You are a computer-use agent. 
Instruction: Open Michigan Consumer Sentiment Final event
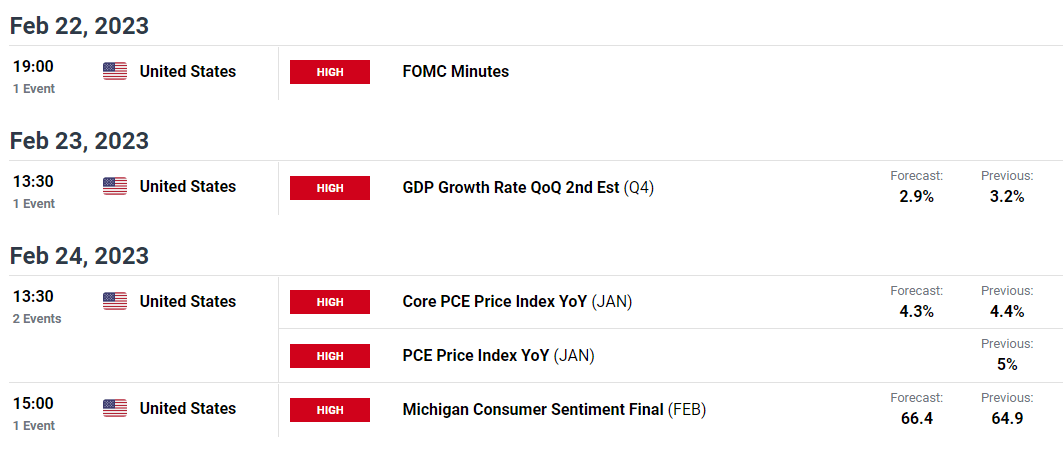coord(555,410)
